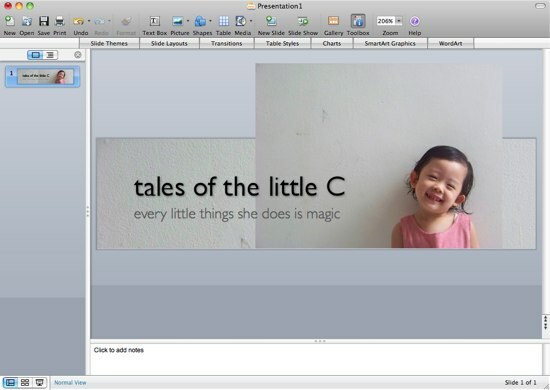Switch to the Charts tab
This screenshot has height=390, width=550.
[332, 43]
